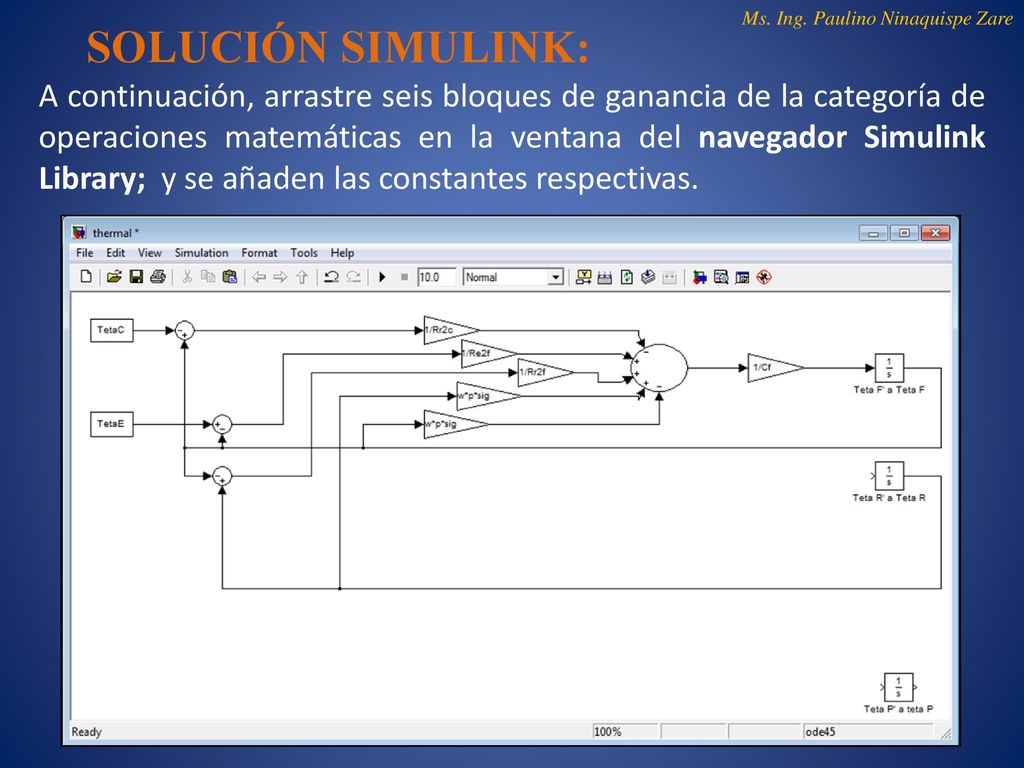
Task: Select the integrator labeled Teta P' a teta P
Action: (899, 687)
